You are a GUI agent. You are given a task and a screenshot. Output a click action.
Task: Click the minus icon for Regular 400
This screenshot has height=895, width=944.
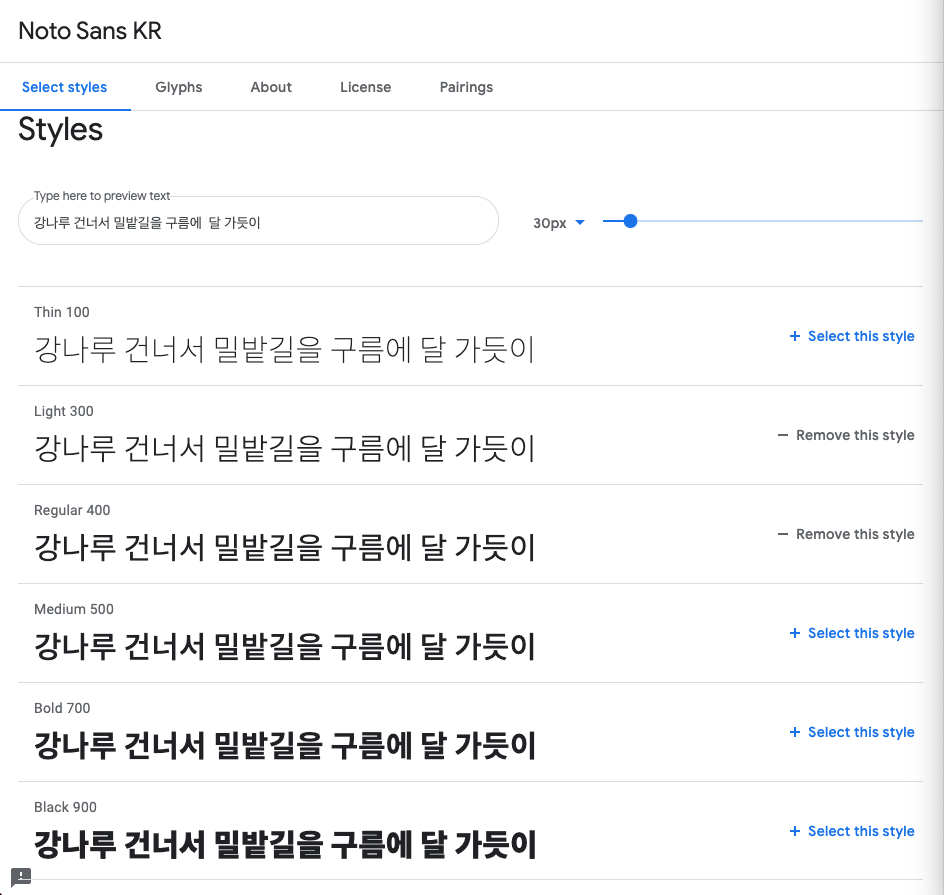pyautogui.click(x=783, y=534)
